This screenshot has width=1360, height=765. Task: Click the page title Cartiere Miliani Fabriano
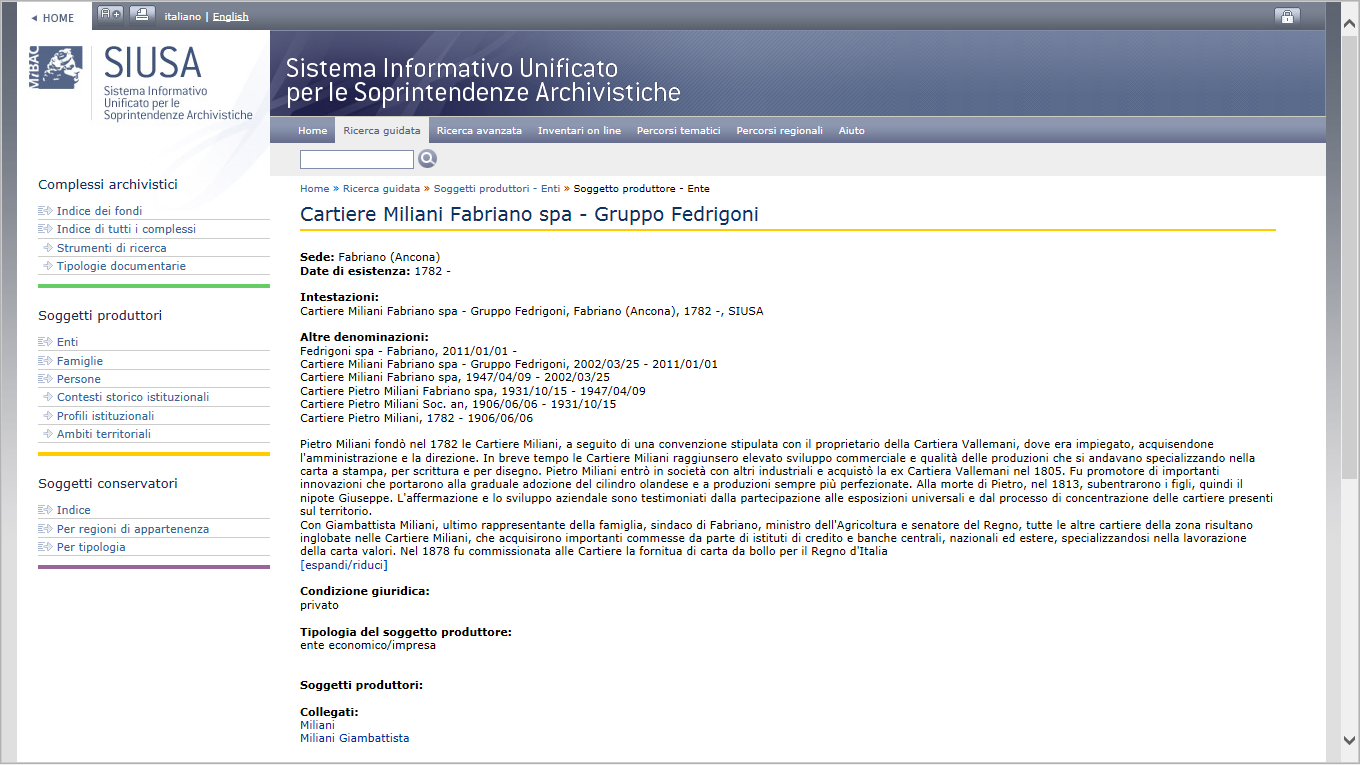(529, 214)
